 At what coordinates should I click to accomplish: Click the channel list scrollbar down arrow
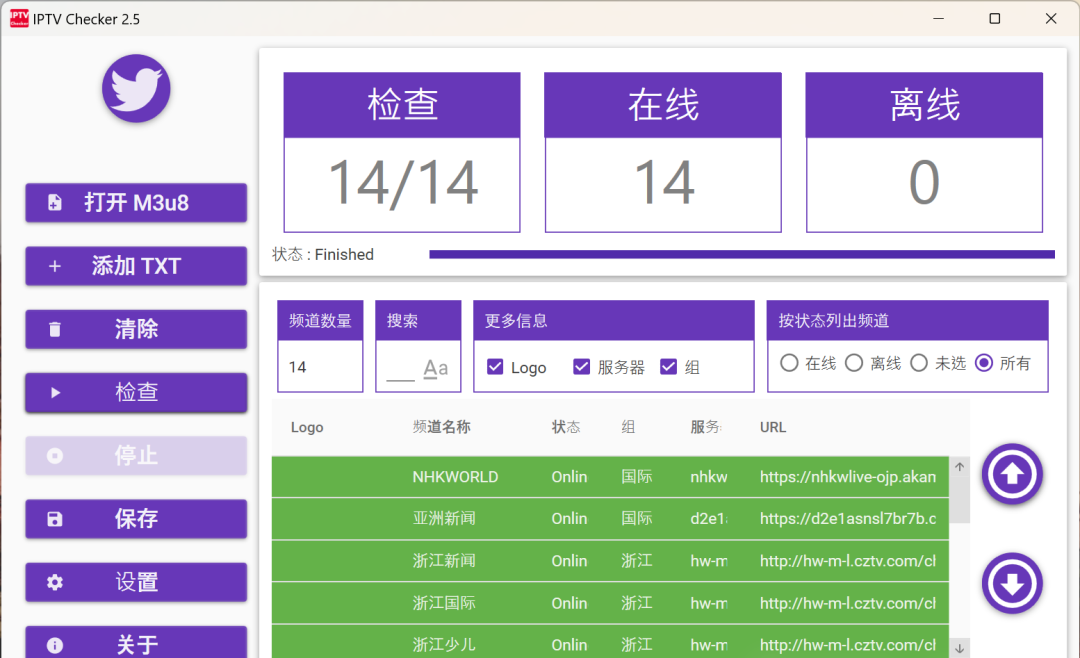coord(959,648)
